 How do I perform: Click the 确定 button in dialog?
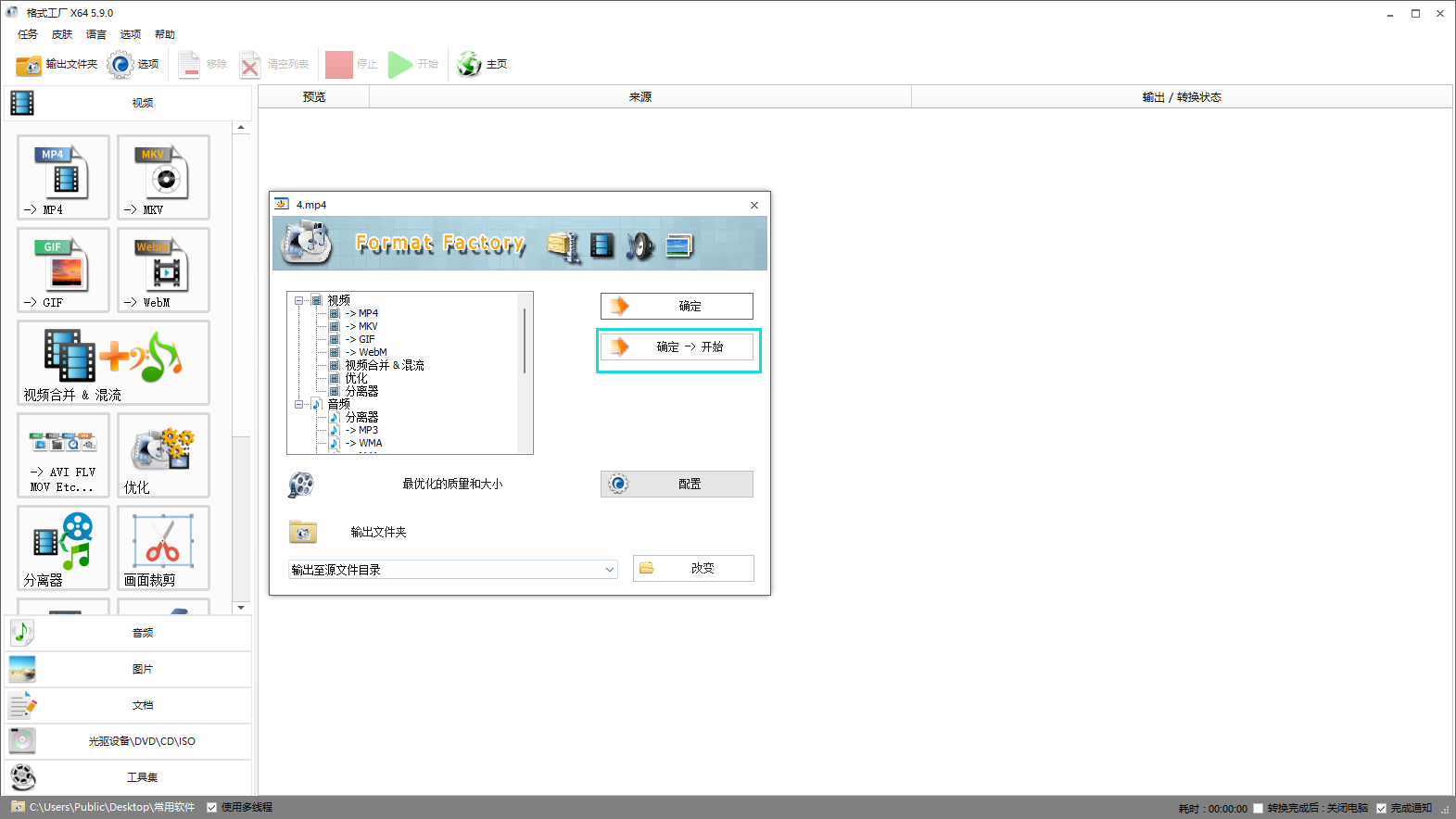coord(677,306)
